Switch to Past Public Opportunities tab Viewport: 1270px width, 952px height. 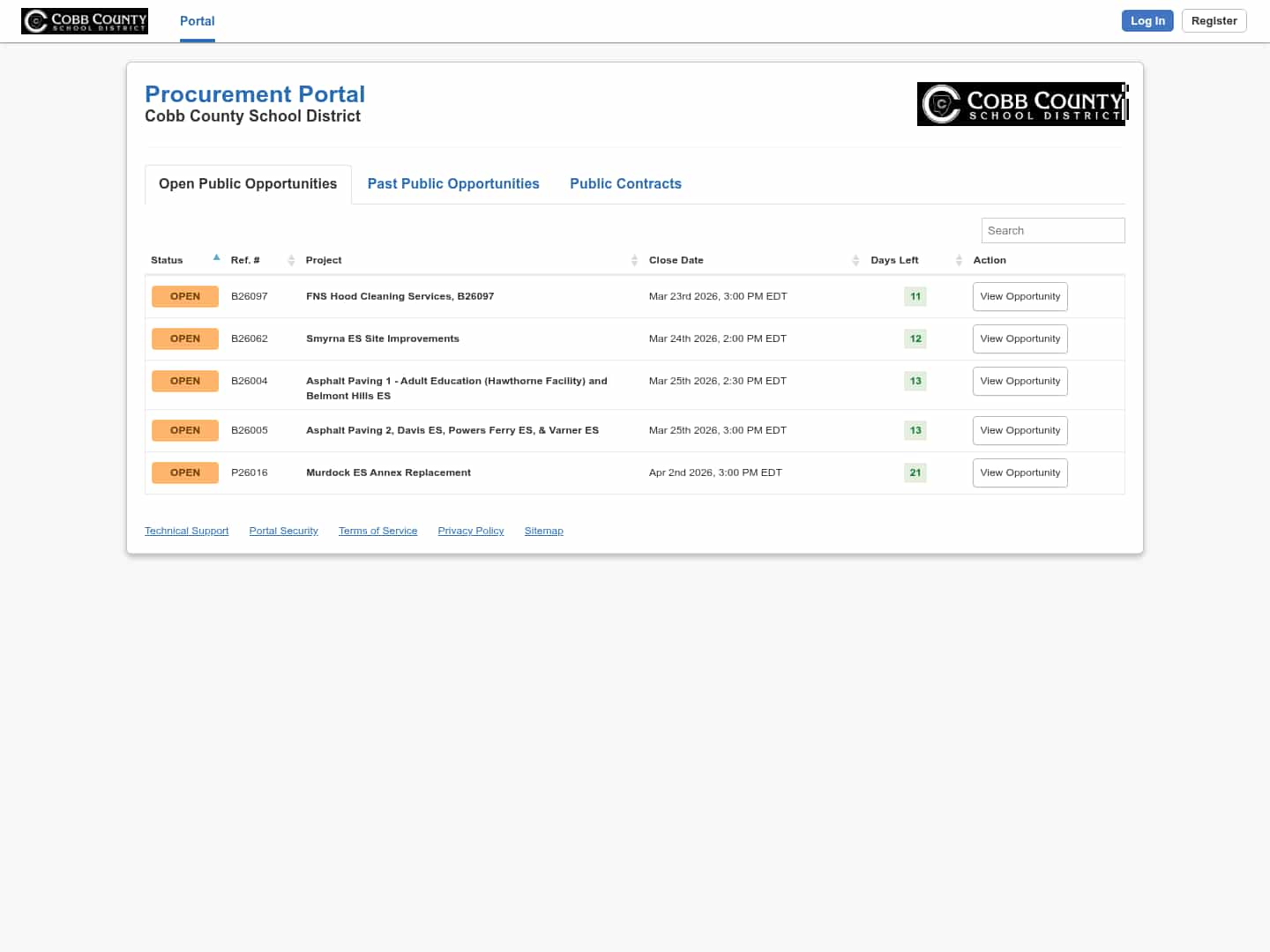(453, 183)
